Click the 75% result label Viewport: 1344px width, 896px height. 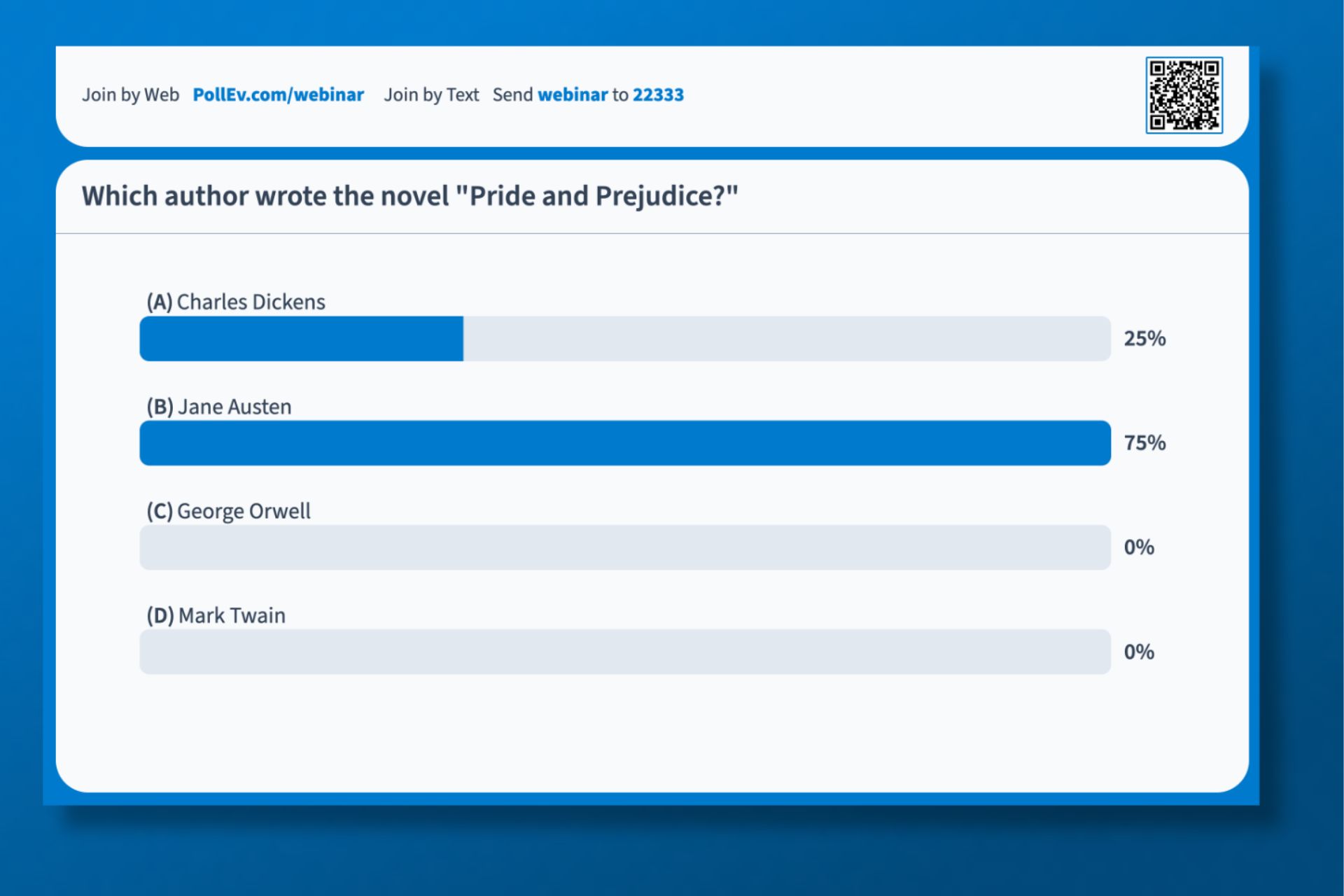[x=1146, y=442]
